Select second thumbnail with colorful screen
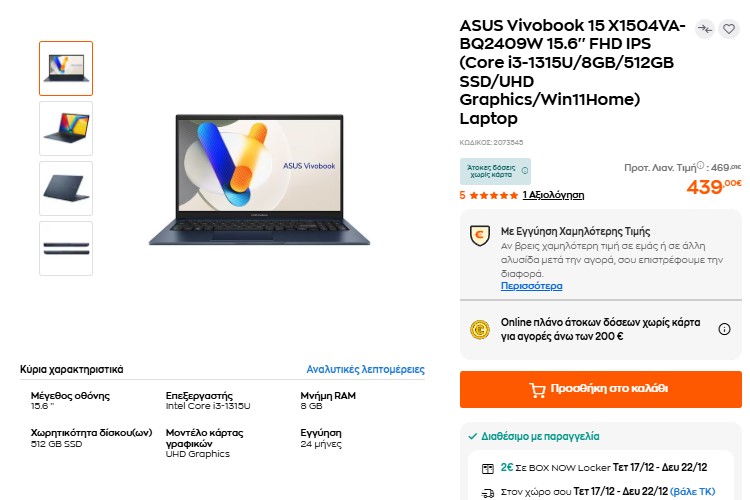The height and width of the screenshot is (500, 750). point(66,128)
